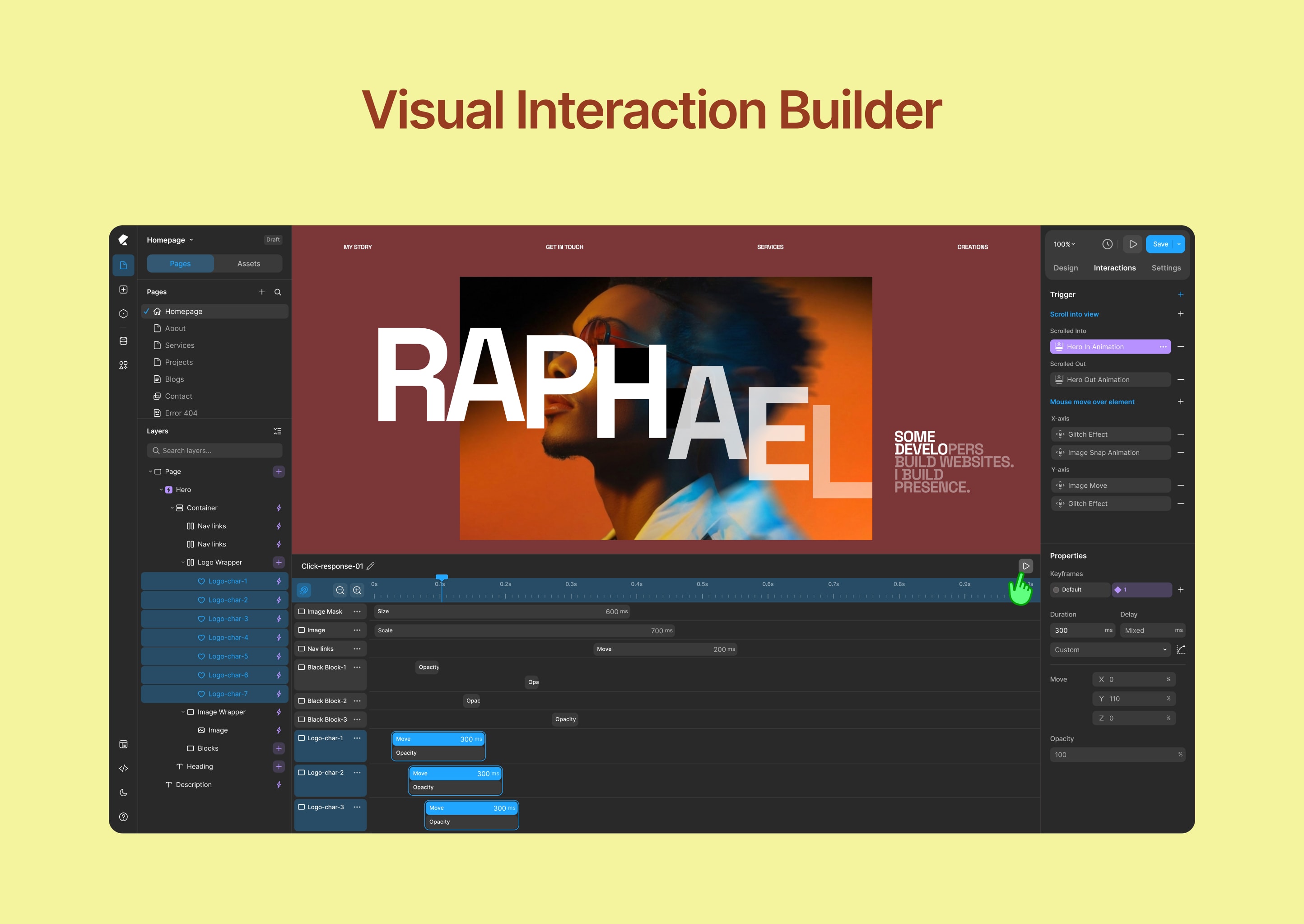Toggle the Image Mask timeline row checkbox
The image size is (1304, 924).
[302, 611]
